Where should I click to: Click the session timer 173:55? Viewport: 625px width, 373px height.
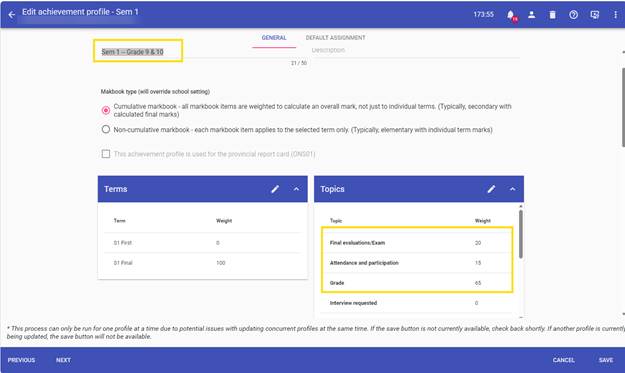[x=483, y=14]
